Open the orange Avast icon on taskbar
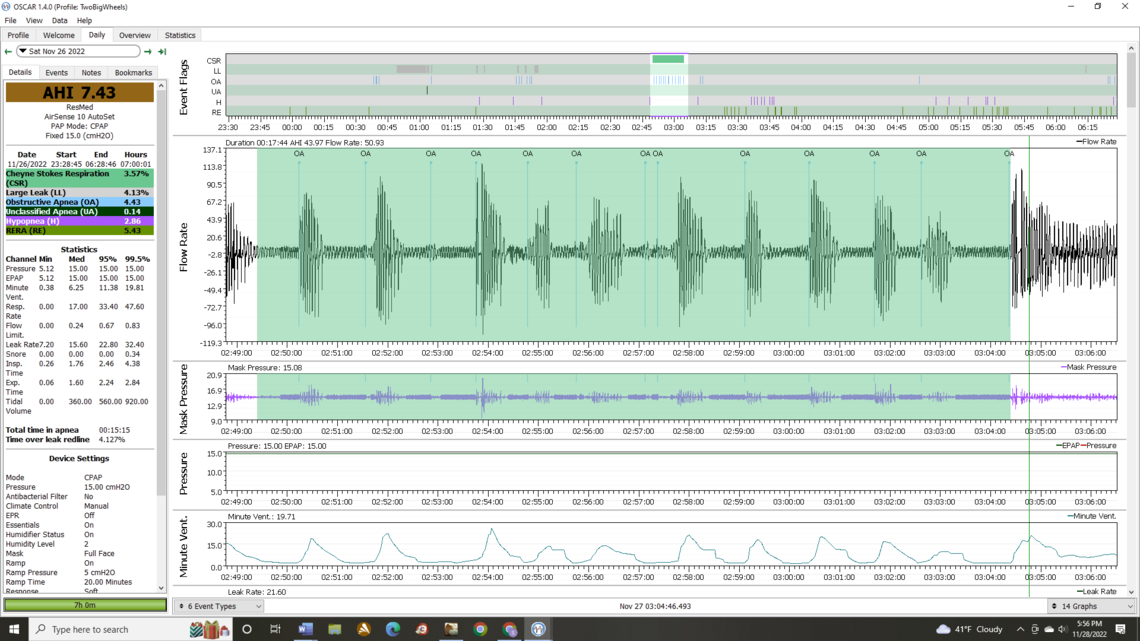1140x641 pixels. [x=364, y=629]
